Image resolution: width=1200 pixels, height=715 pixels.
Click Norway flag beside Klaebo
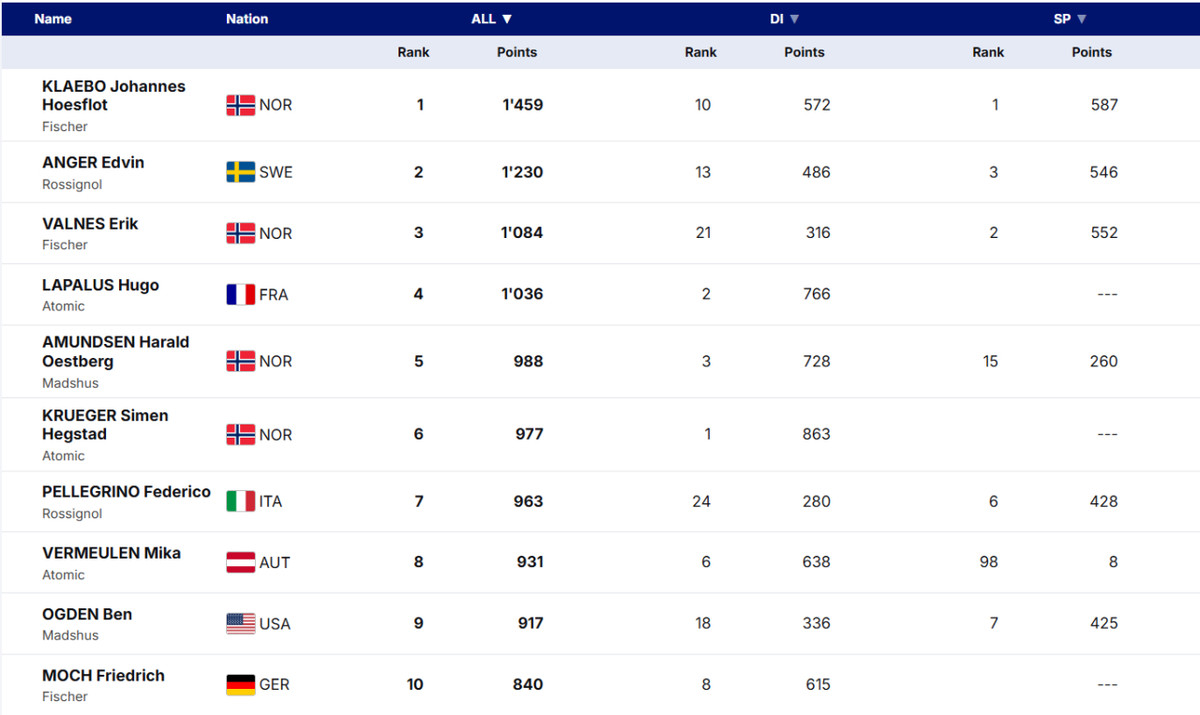tap(240, 105)
